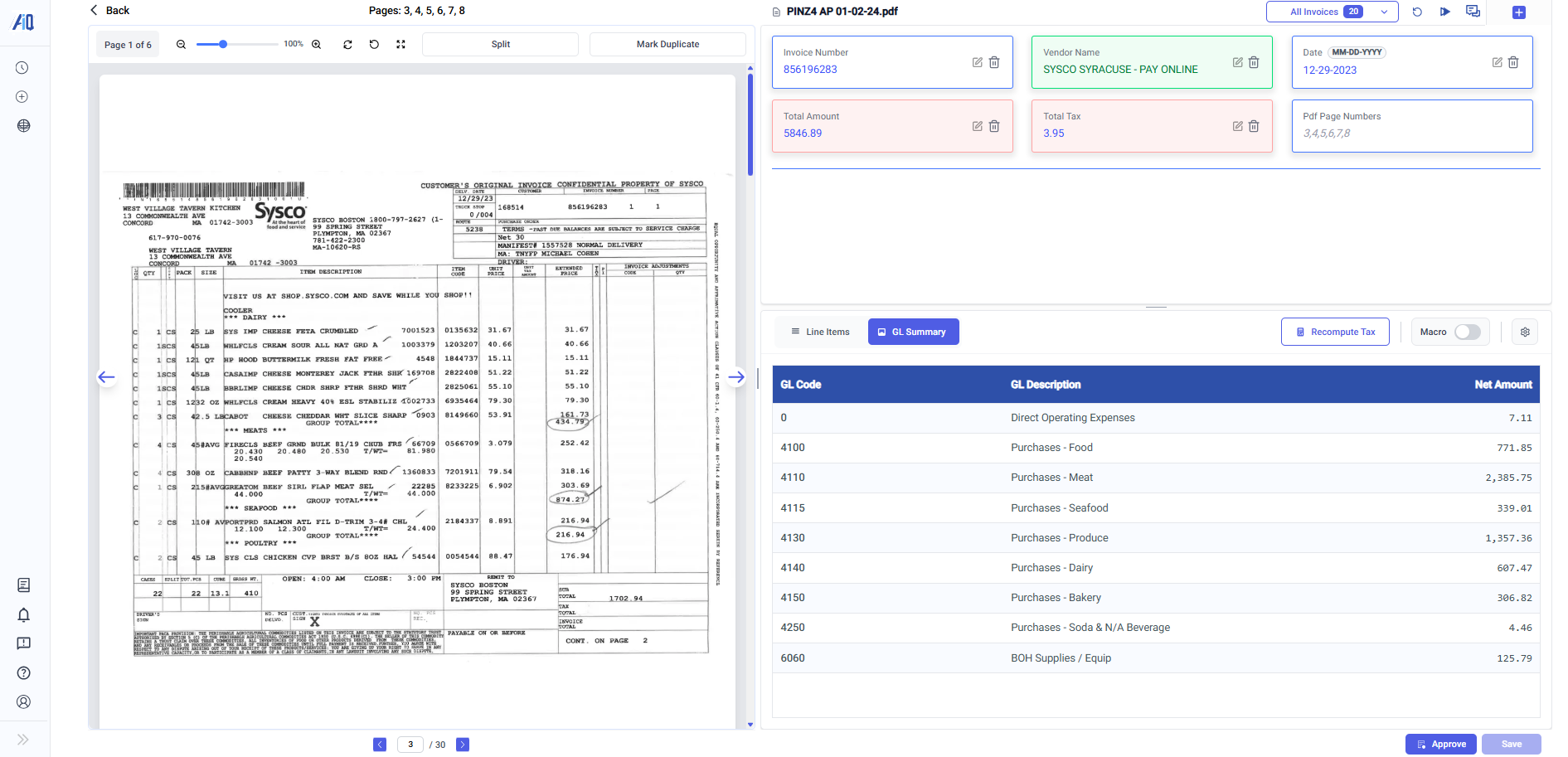Image resolution: width=1568 pixels, height=757 pixels.
Task: Toggle the Macro switch
Action: pos(1467,332)
